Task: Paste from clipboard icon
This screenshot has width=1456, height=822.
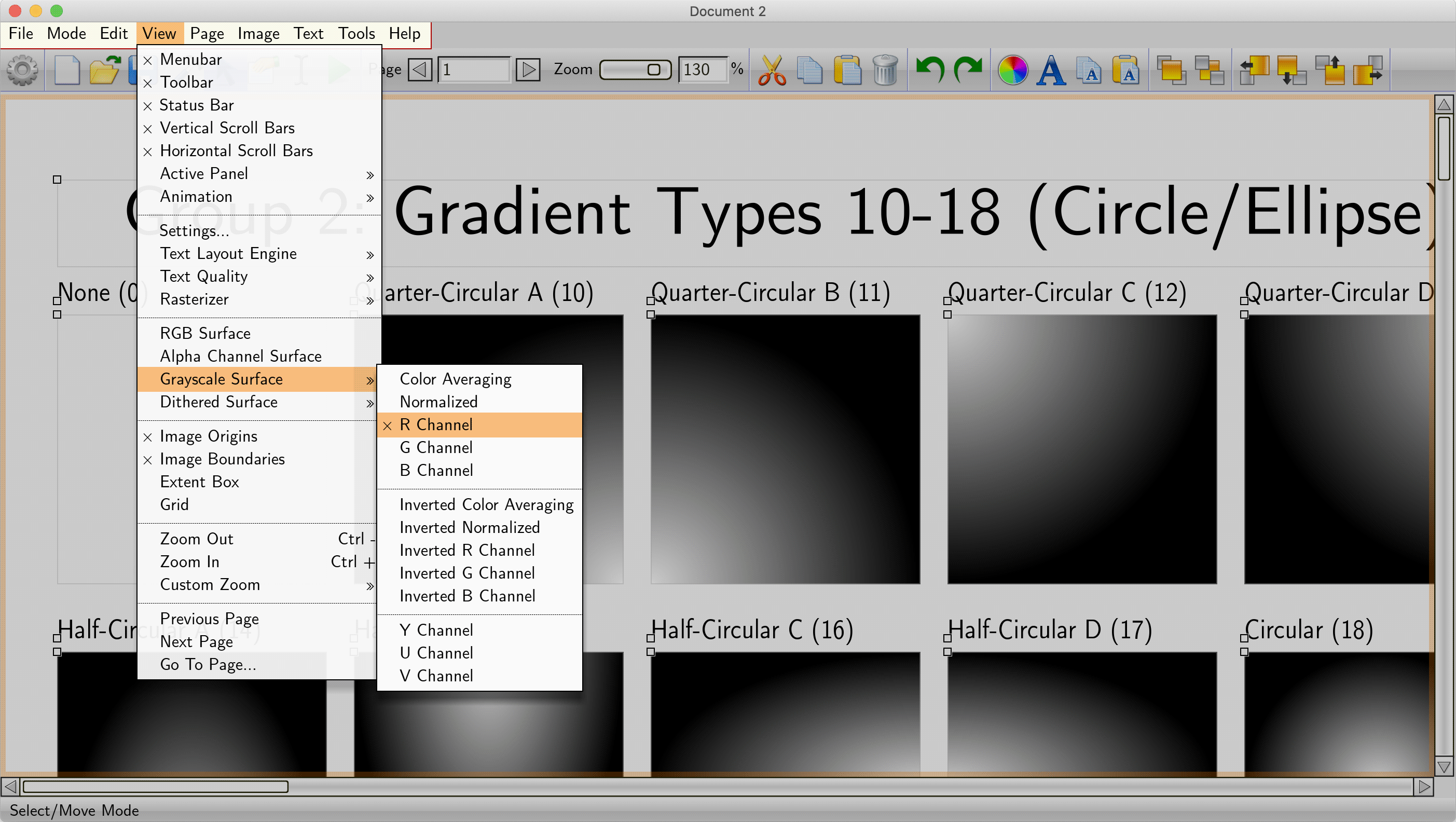Action: 847,70
